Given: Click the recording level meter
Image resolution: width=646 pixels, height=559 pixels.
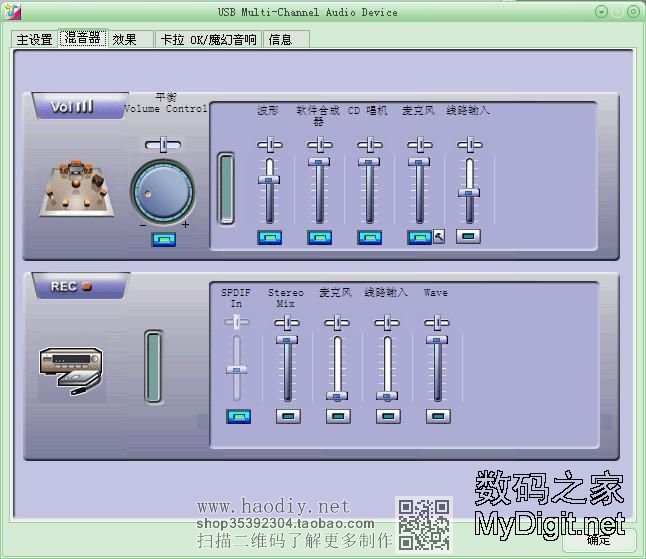Looking at the screenshot, I should click(153, 367).
